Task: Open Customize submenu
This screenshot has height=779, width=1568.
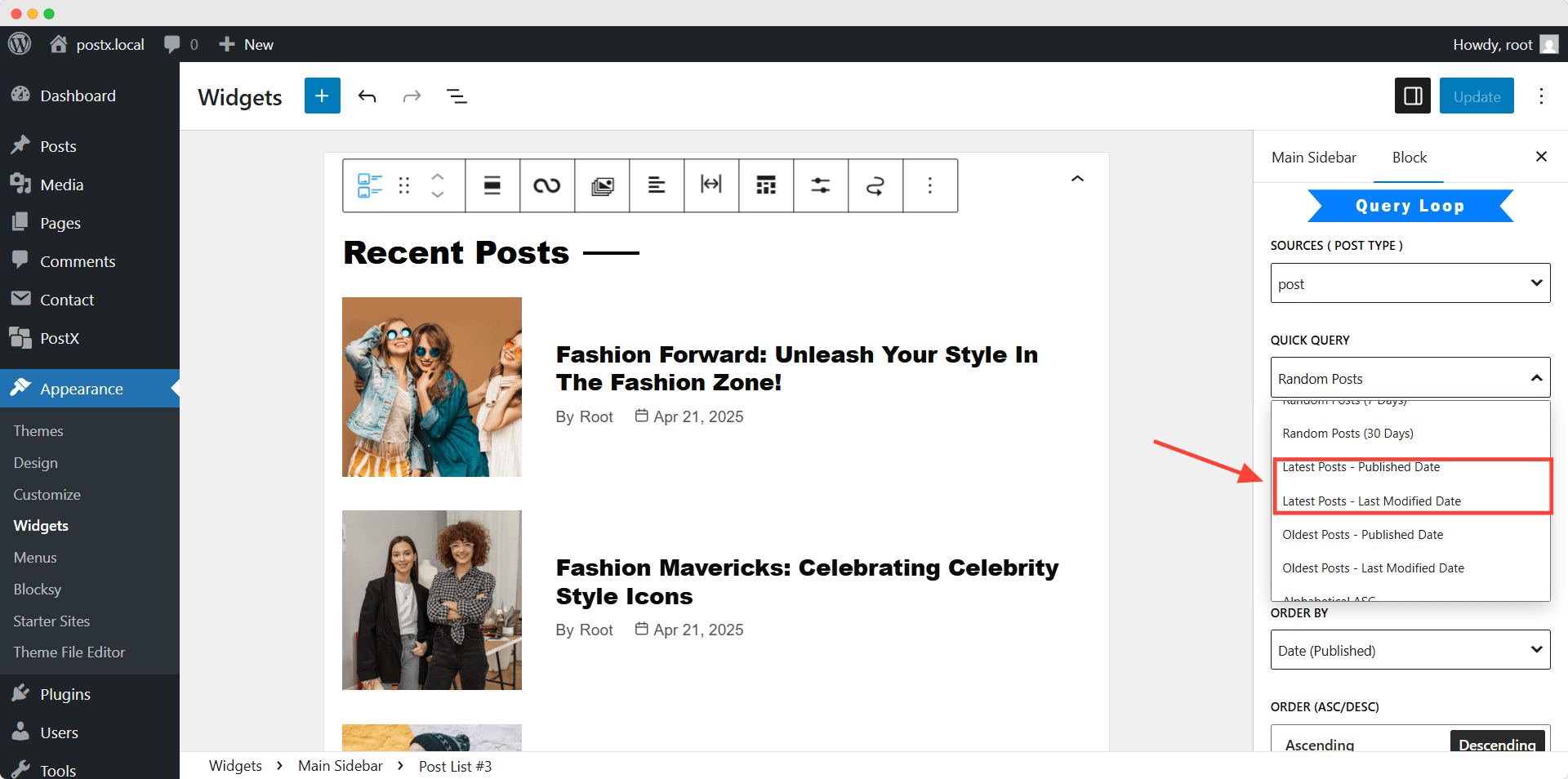Action: pyautogui.click(x=47, y=494)
